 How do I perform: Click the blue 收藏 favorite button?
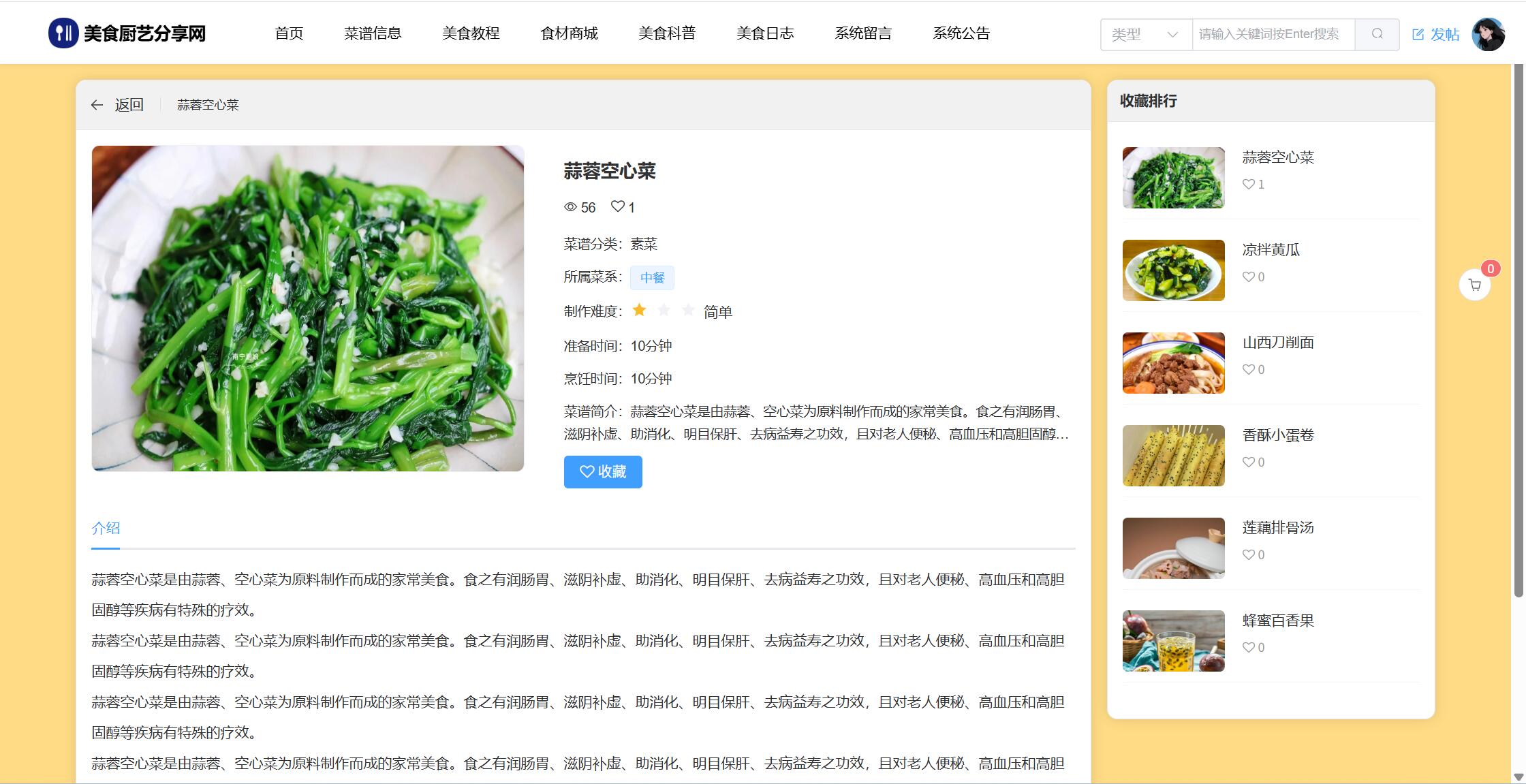(602, 471)
